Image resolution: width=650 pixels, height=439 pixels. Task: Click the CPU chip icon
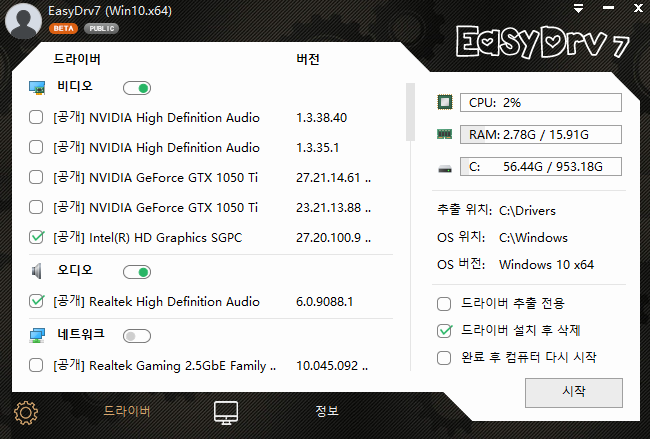tap(445, 102)
